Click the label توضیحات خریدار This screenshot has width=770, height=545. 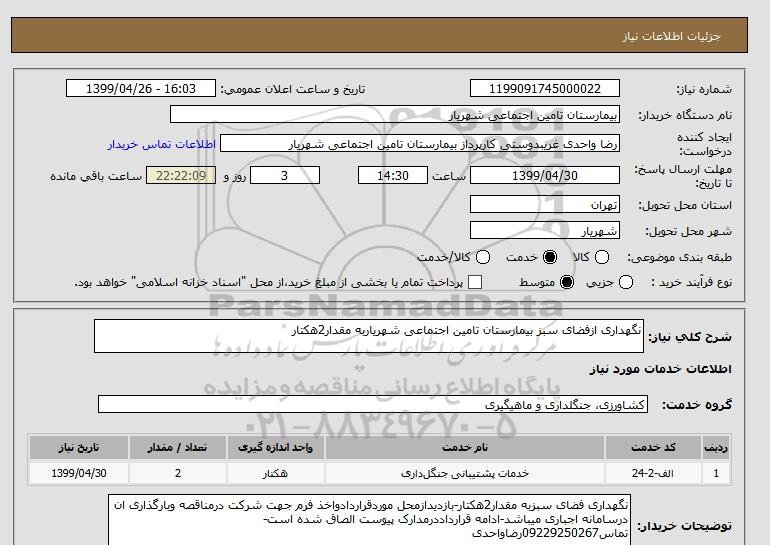[x=685, y=526]
